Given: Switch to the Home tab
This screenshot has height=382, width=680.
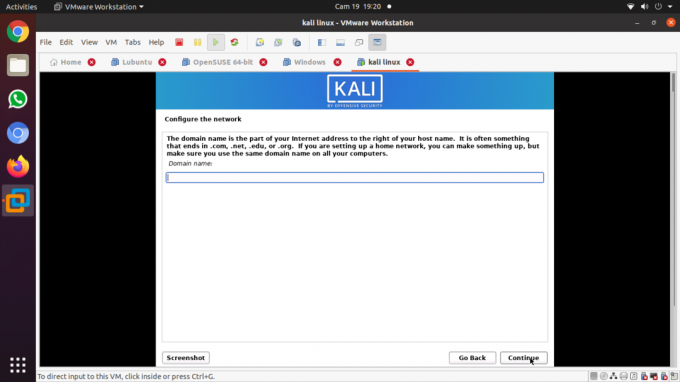Looking at the screenshot, I should click(66, 62).
